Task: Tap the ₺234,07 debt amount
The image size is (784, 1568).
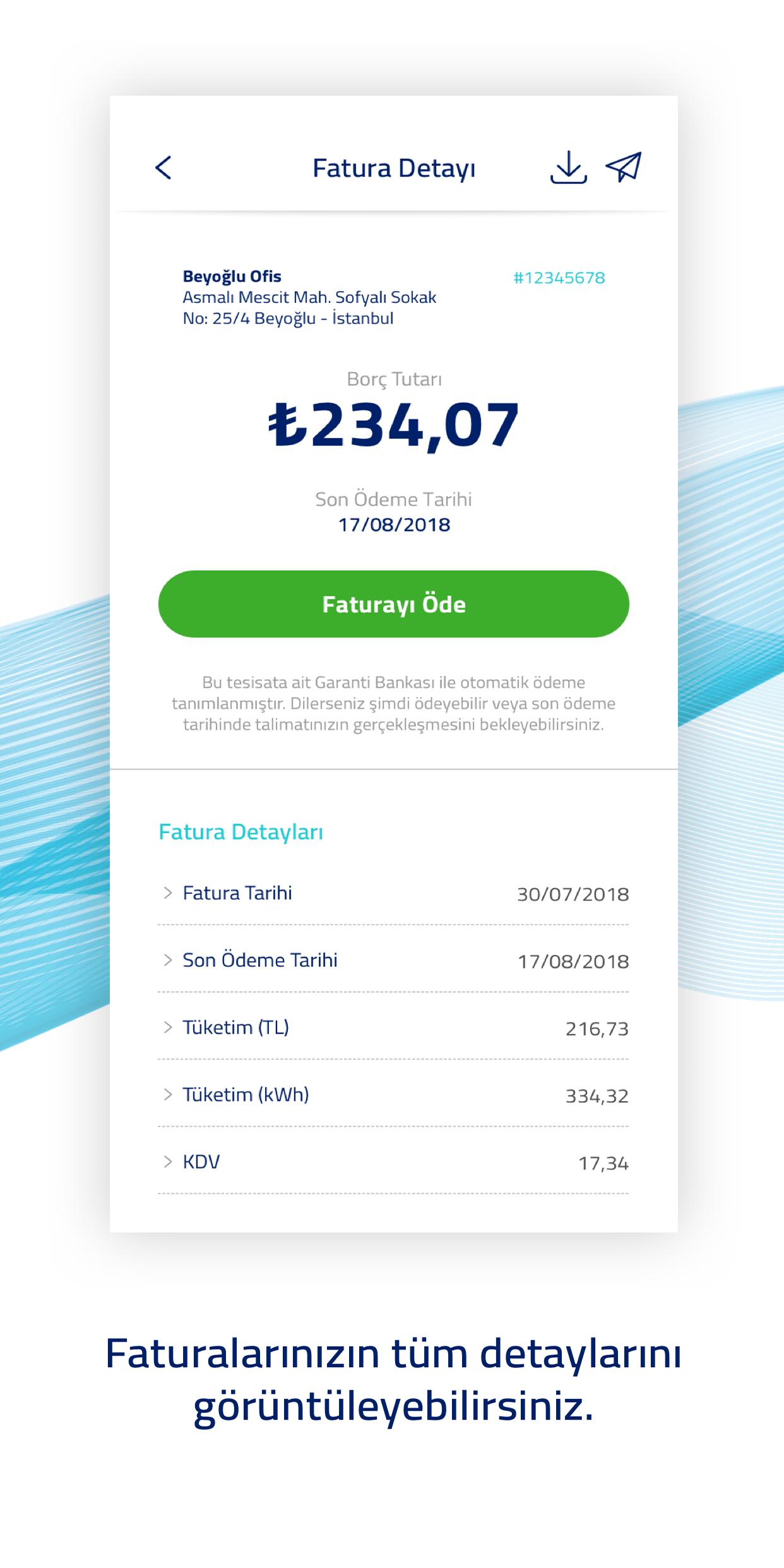Action: click(393, 425)
